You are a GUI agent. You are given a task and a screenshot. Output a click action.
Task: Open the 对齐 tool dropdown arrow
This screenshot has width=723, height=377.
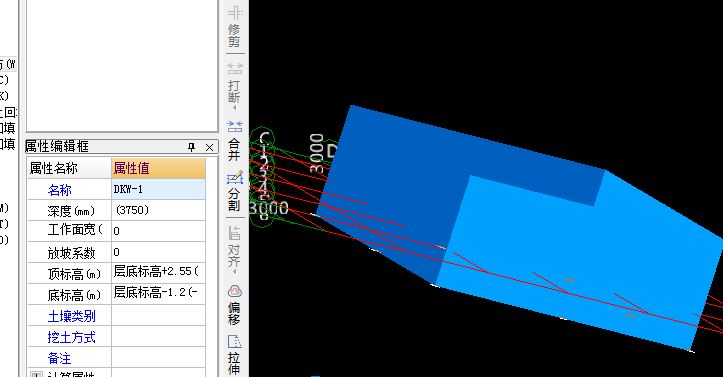tap(235, 272)
